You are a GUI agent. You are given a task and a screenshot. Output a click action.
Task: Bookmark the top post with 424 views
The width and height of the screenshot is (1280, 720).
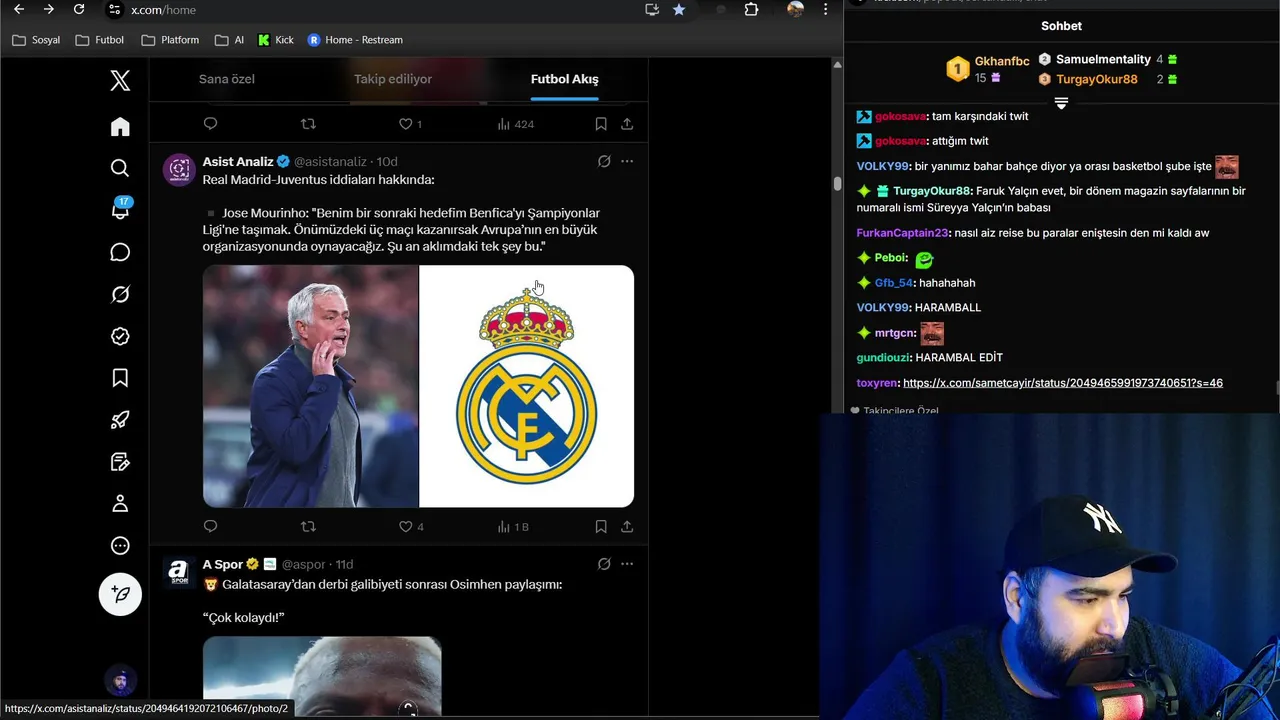[601, 124]
